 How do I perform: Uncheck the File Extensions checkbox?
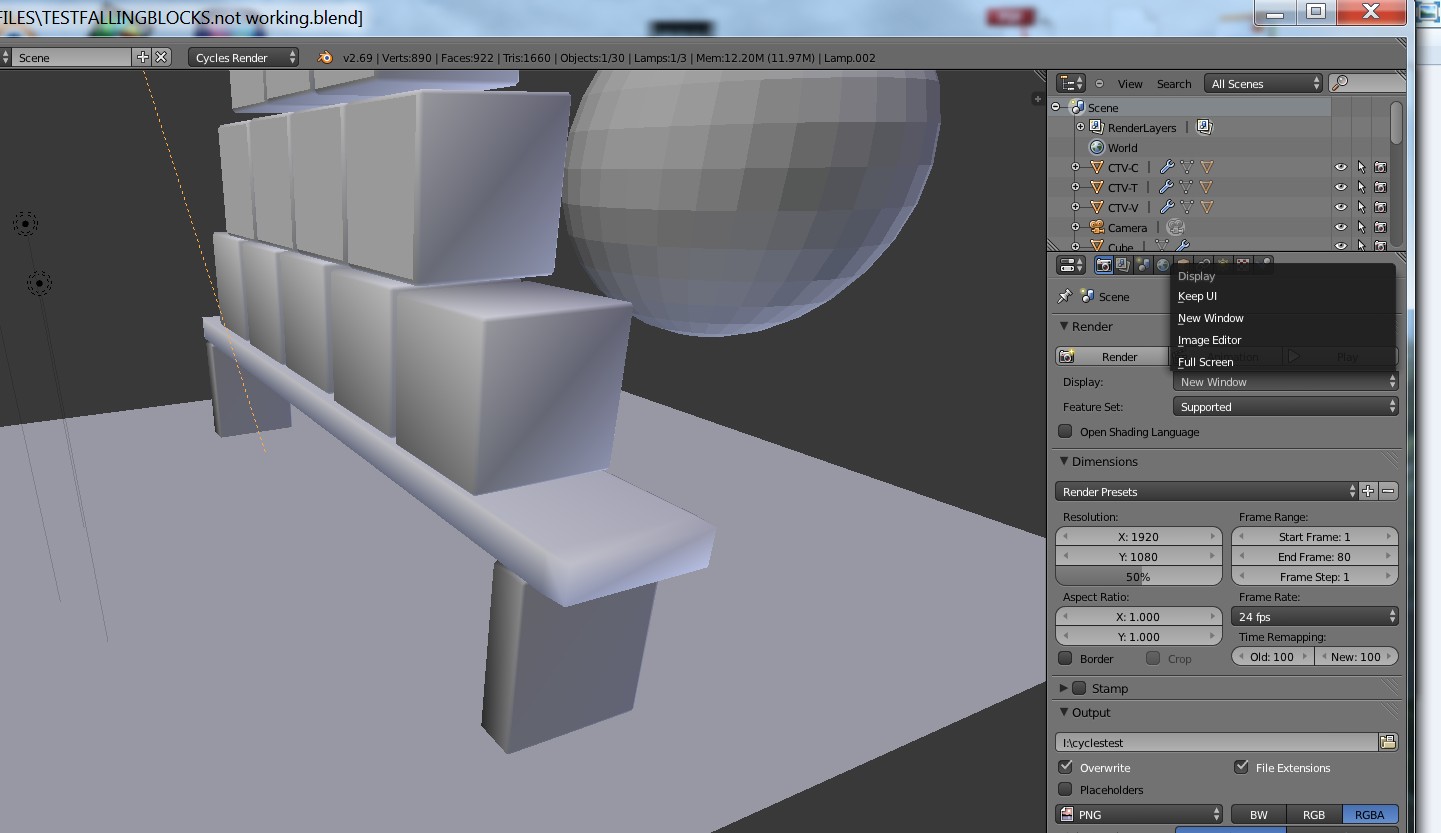[1241, 767]
